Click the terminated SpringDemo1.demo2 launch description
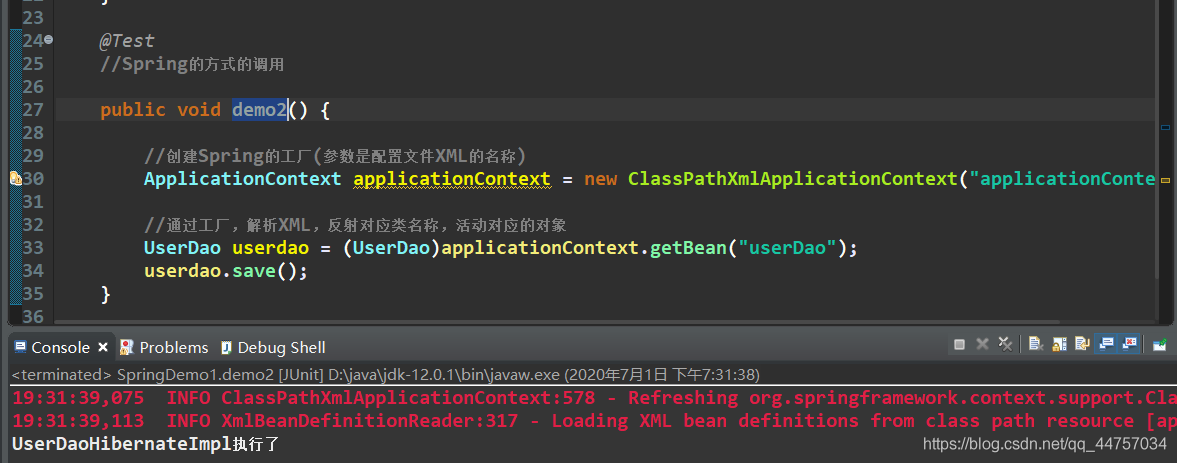1177x463 pixels. 386,373
